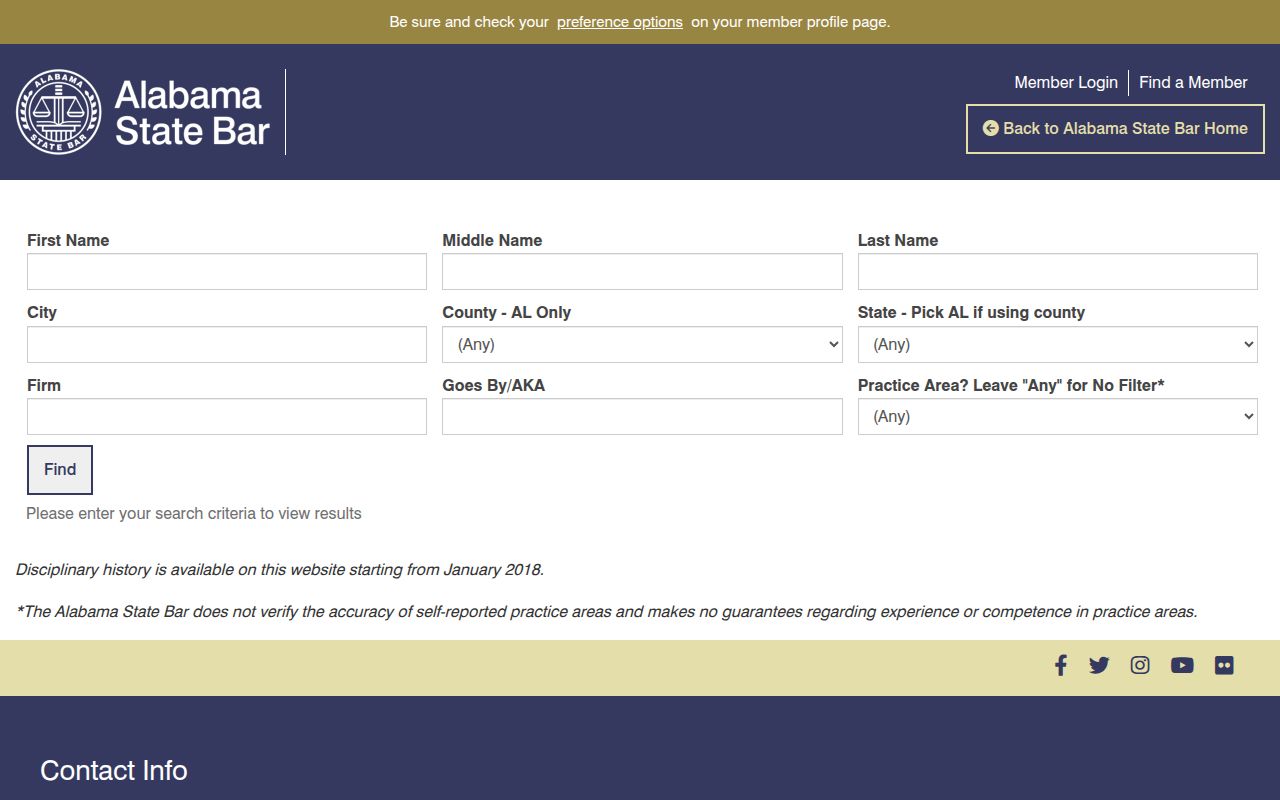Focus the Middle Name input field
The width and height of the screenshot is (1280, 800).
tap(642, 272)
